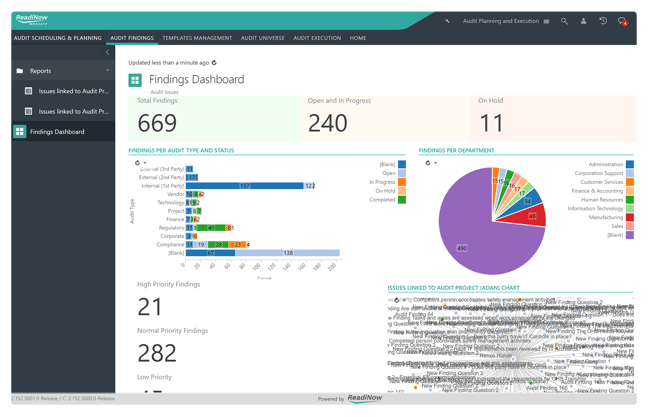Refresh the Issues linked to Audit Project chart

point(396,300)
